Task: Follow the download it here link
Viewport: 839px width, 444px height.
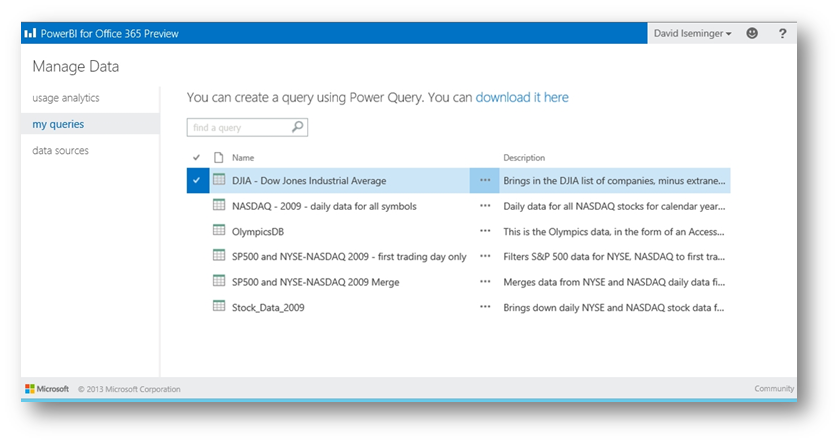Action: [x=522, y=97]
